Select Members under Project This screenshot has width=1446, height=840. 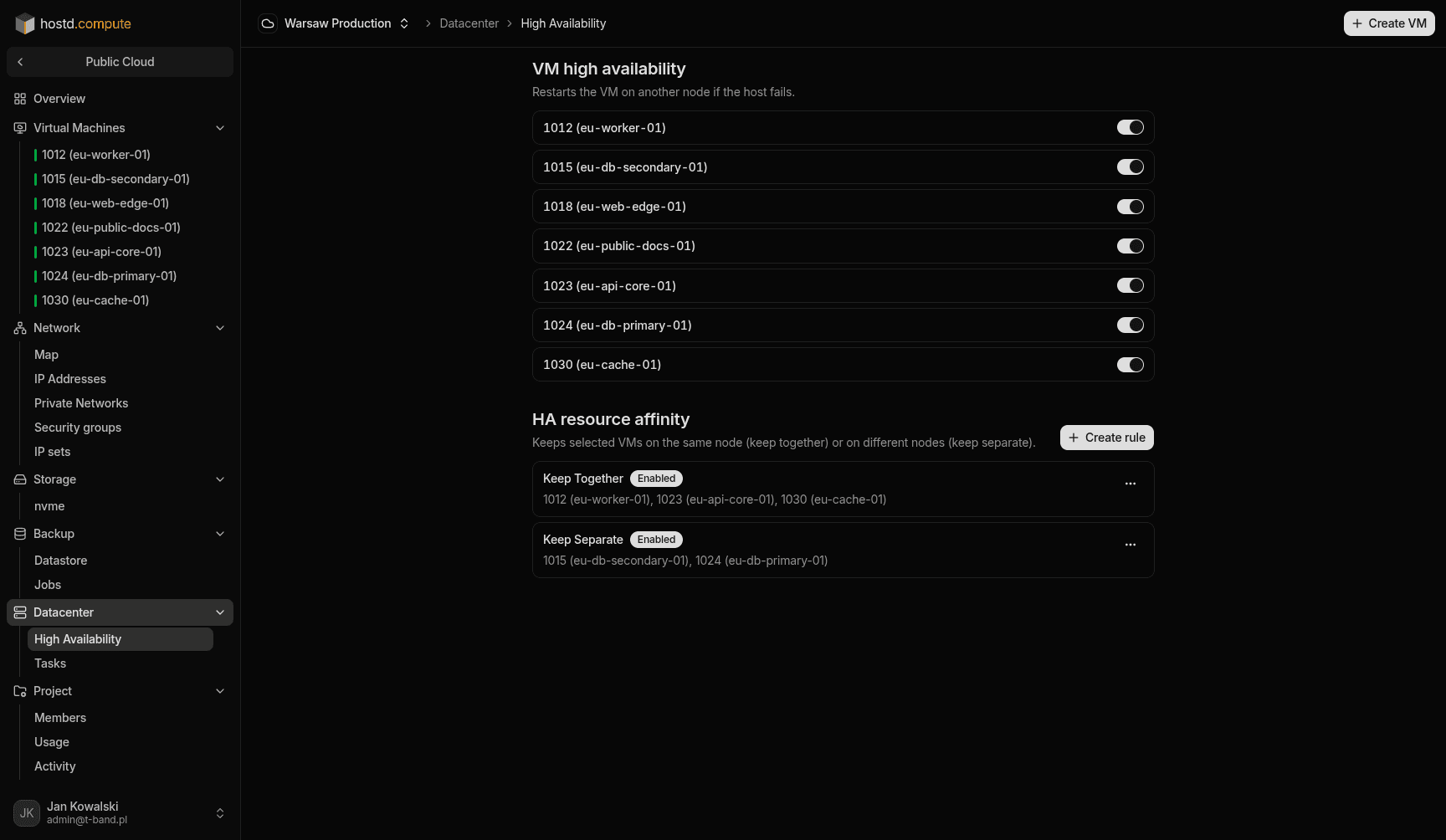point(120,718)
